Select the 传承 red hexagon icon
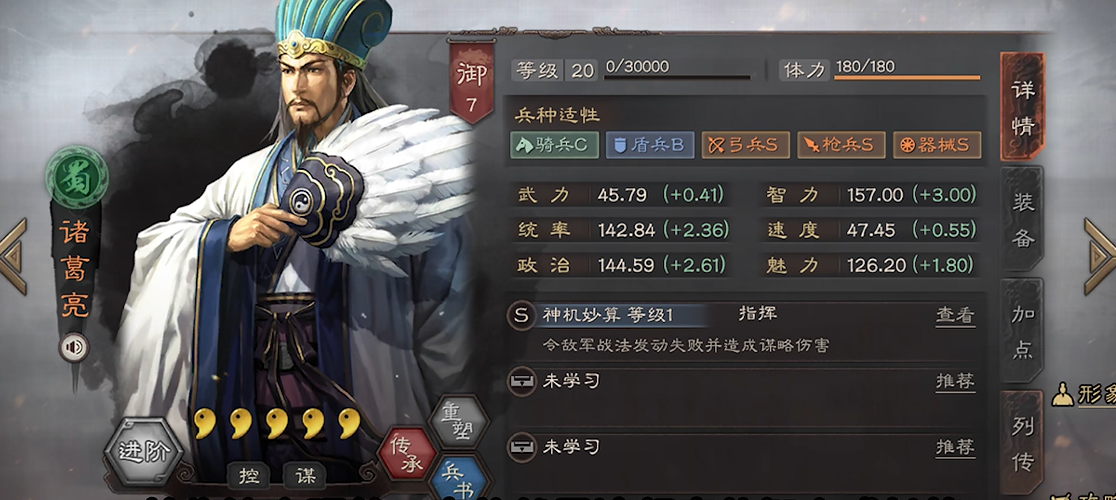Viewport: 1116px width, 500px height. coord(406,453)
